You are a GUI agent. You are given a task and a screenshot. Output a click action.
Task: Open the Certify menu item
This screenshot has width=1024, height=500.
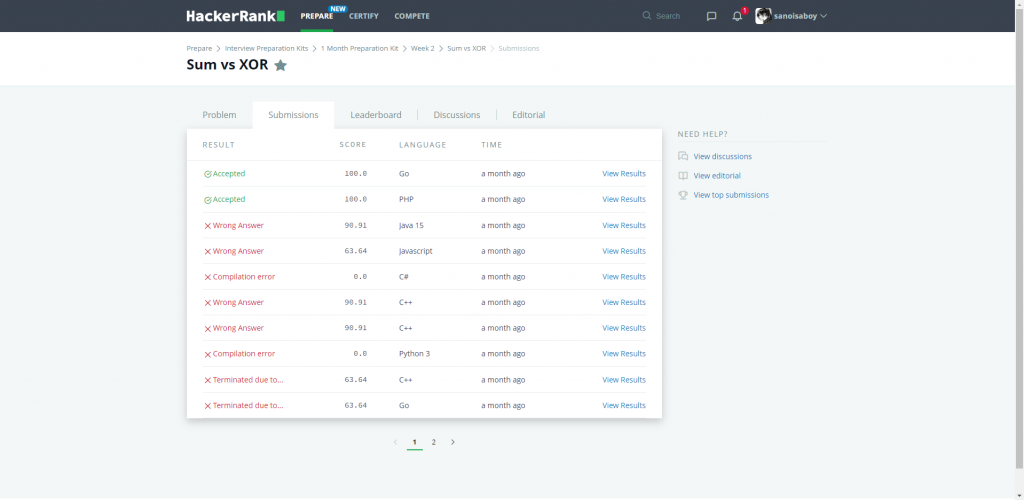click(x=364, y=16)
